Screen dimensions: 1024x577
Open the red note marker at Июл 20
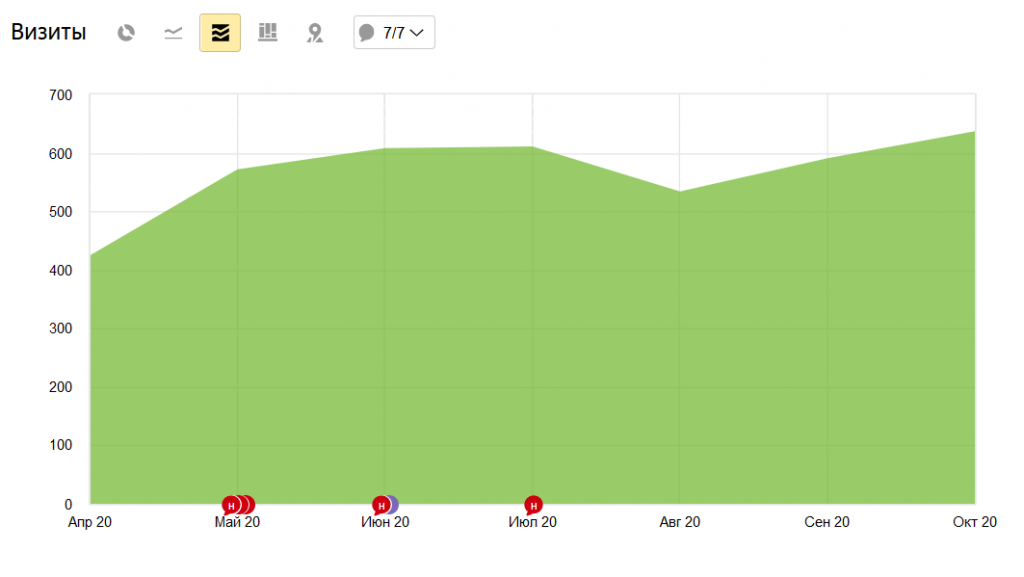pyautogui.click(x=533, y=505)
